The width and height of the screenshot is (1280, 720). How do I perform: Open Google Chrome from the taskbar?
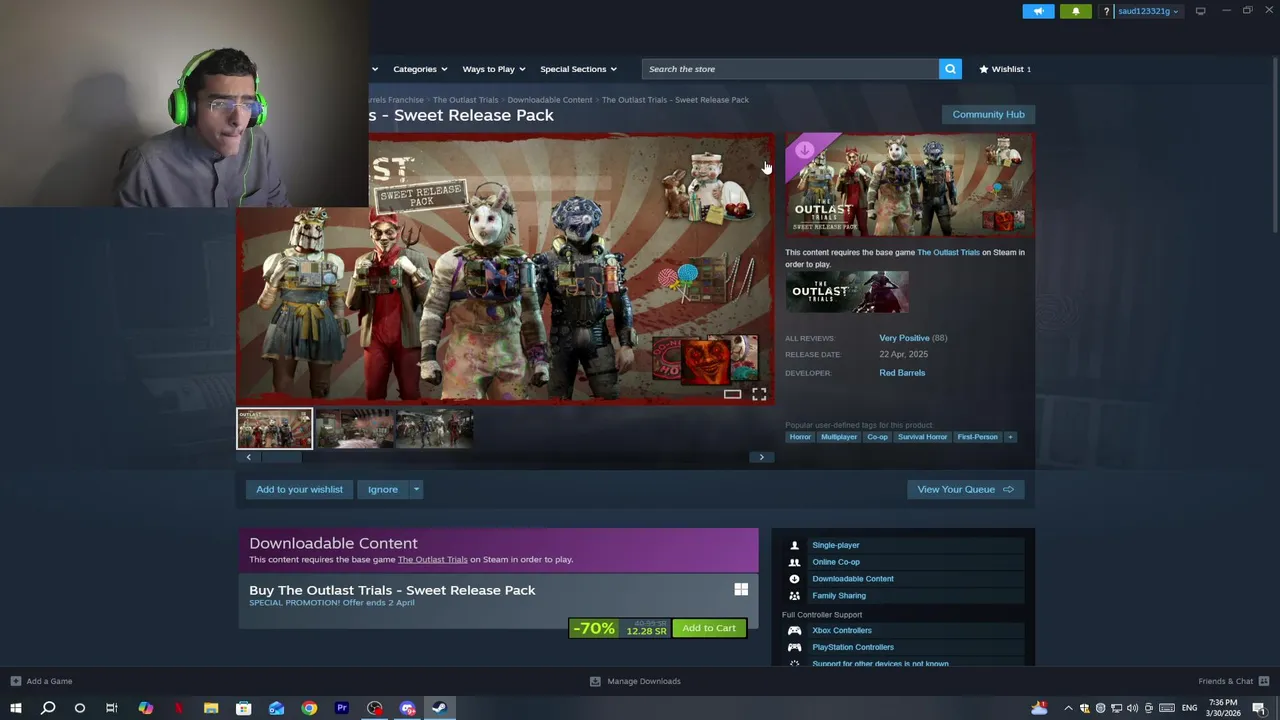(x=309, y=708)
